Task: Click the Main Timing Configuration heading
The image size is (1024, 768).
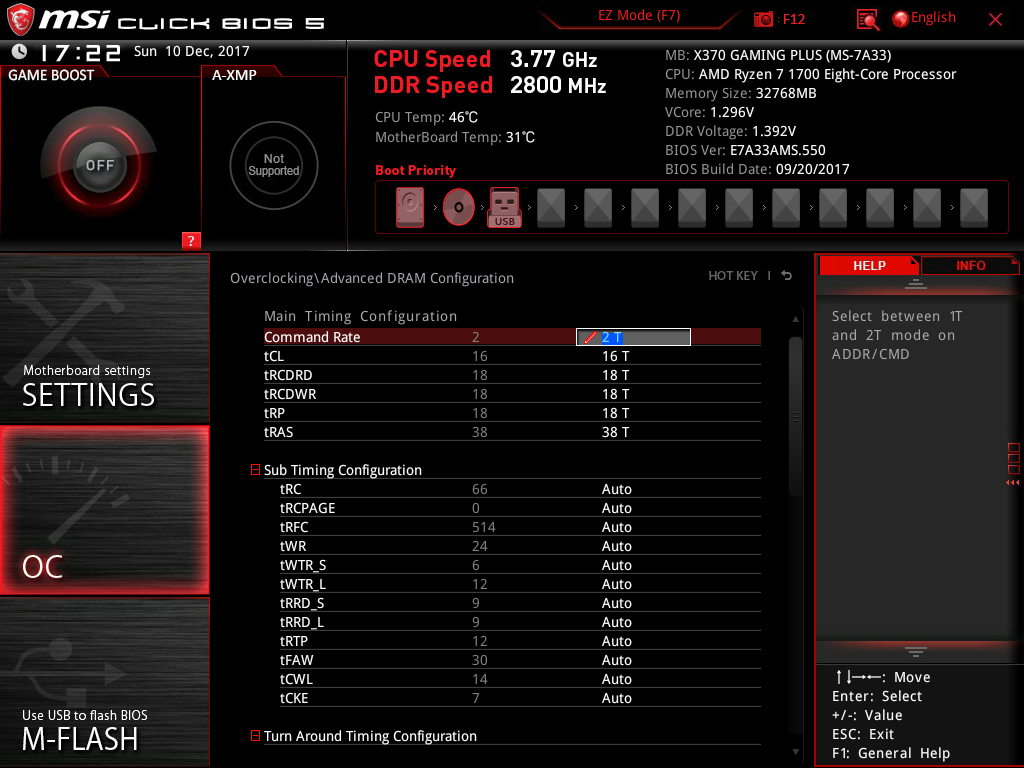Action: [x=360, y=316]
